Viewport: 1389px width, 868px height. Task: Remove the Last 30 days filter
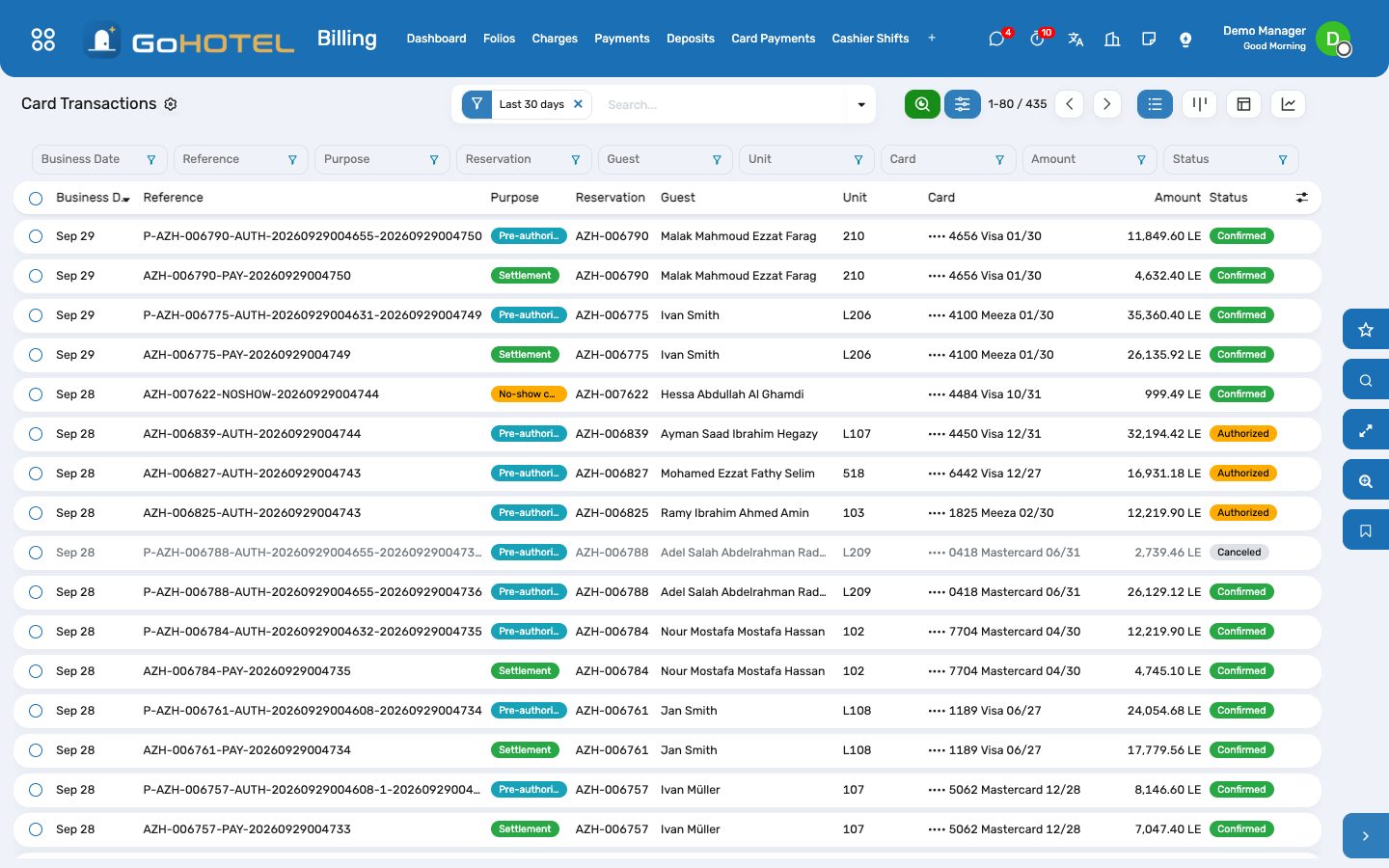pyautogui.click(x=578, y=104)
